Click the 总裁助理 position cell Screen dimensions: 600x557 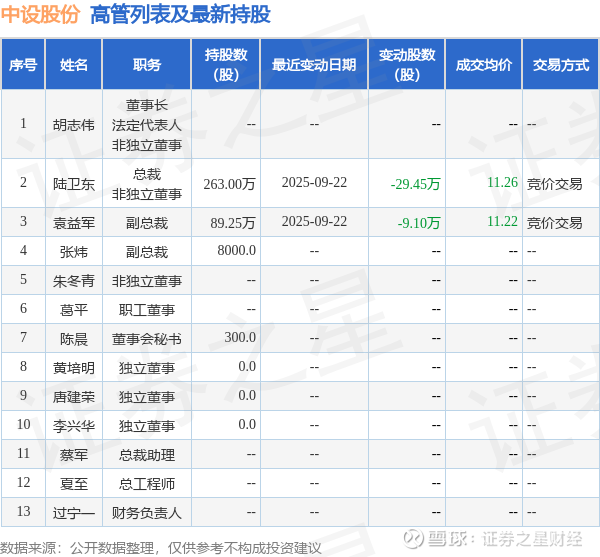pos(147,455)
